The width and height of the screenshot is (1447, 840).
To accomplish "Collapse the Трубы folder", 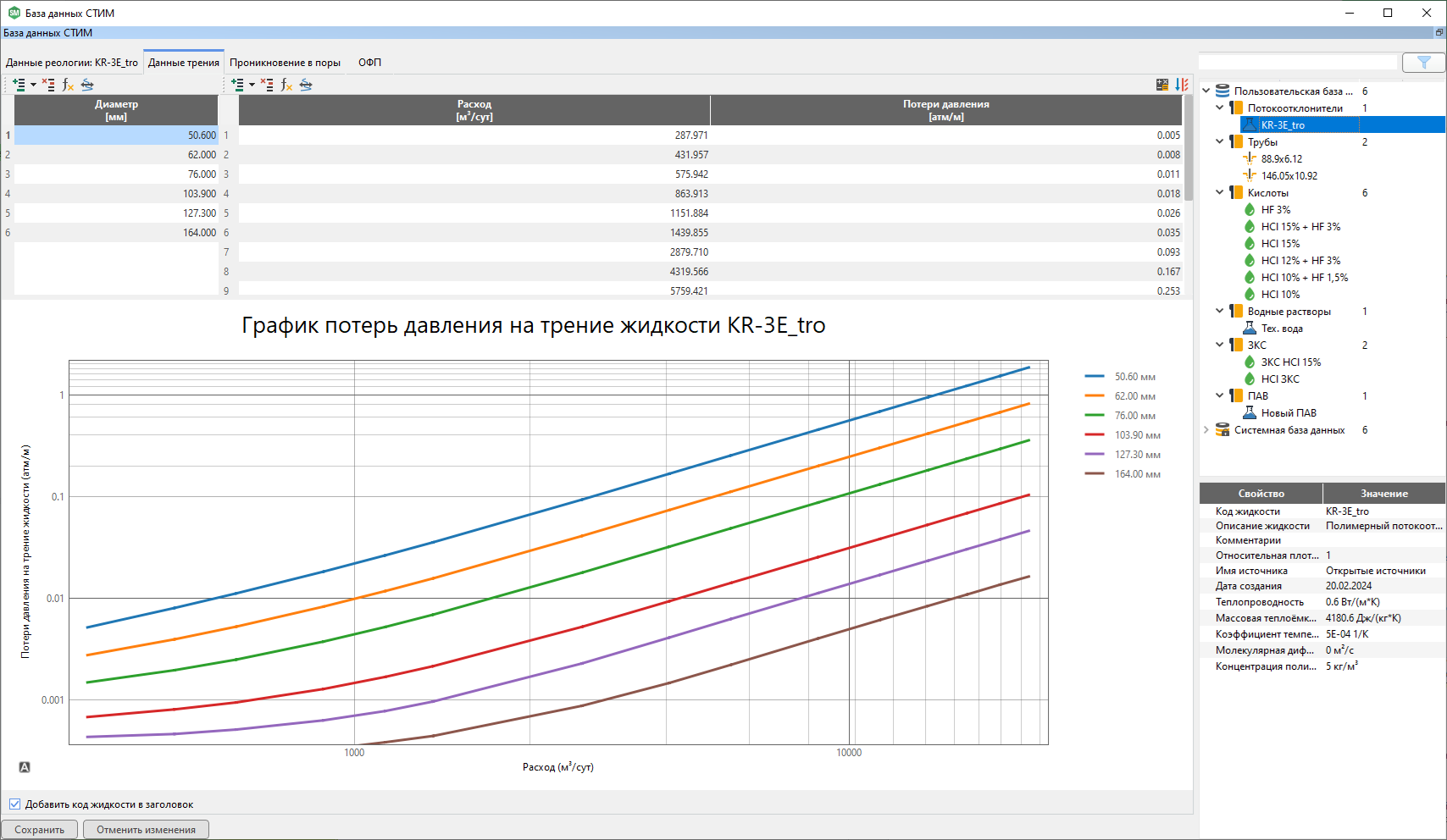I will tap(1220, 141).
